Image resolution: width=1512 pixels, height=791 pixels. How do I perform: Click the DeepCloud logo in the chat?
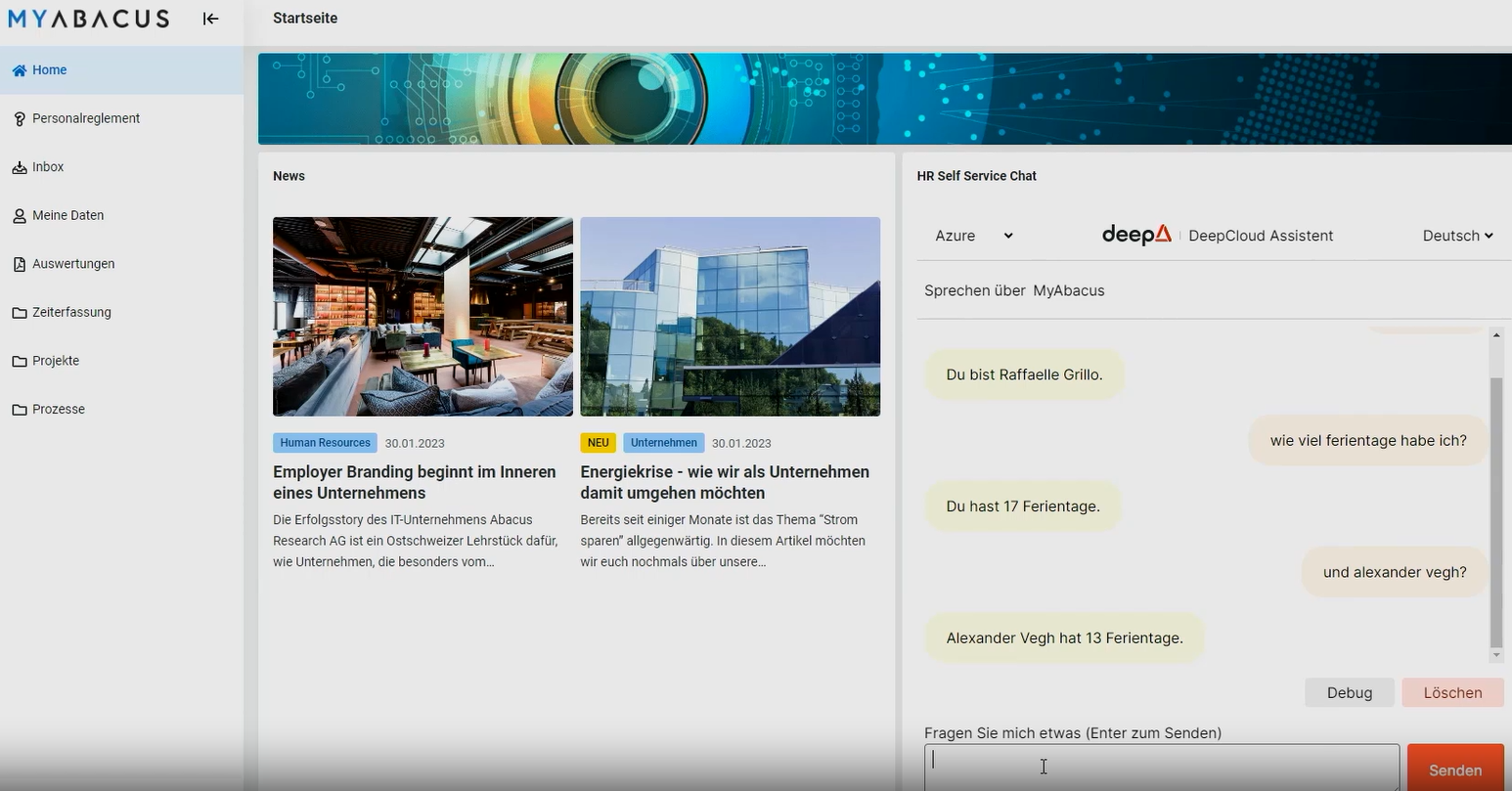(1135, 235)
